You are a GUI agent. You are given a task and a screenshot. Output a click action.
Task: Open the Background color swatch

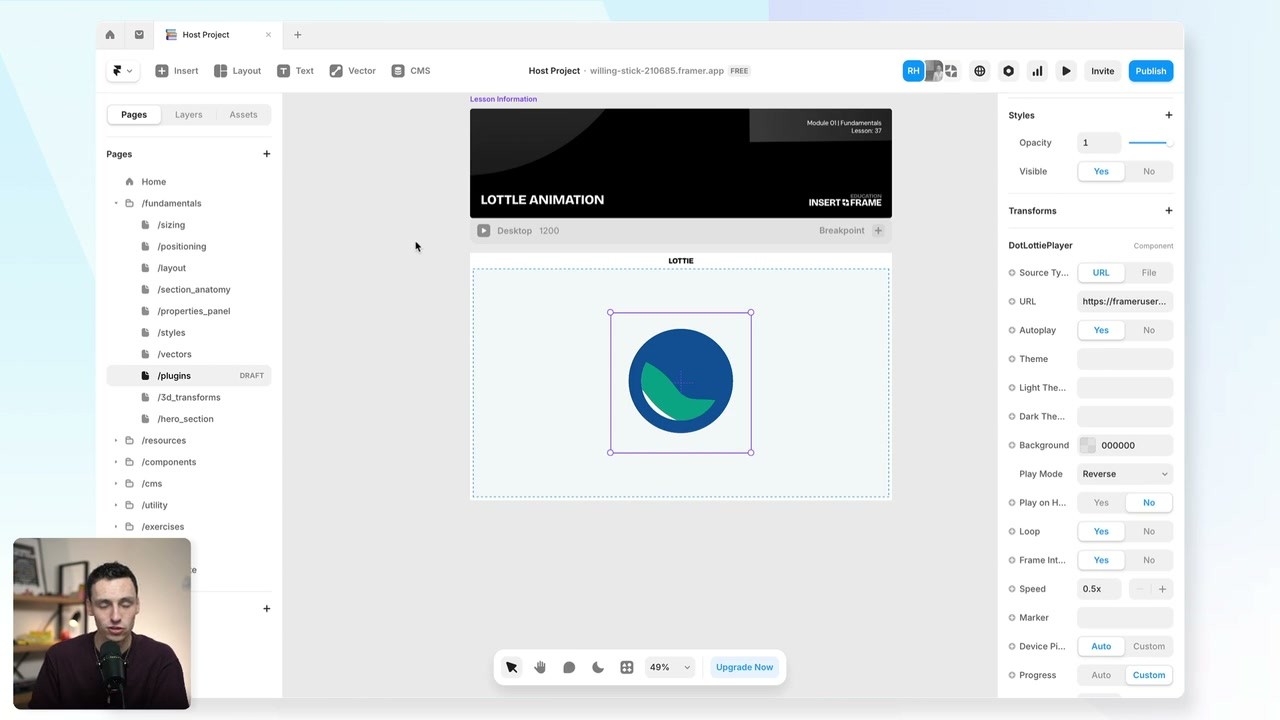[x=1088, y=446]
